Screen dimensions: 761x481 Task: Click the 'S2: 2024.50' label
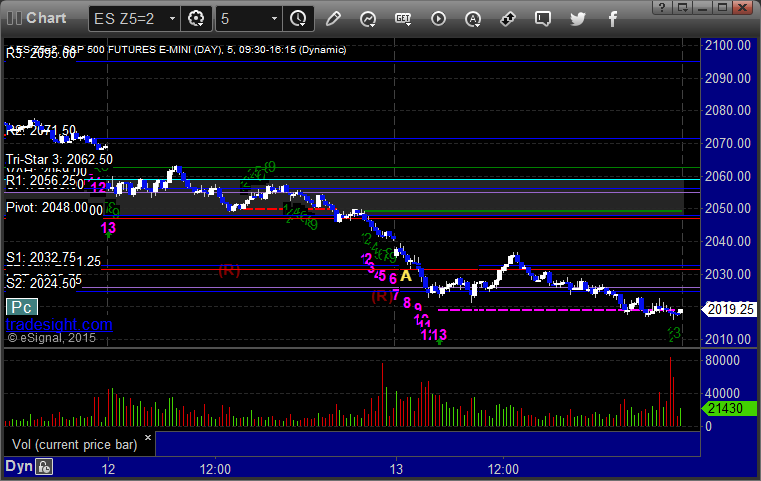tap(41, 283)
